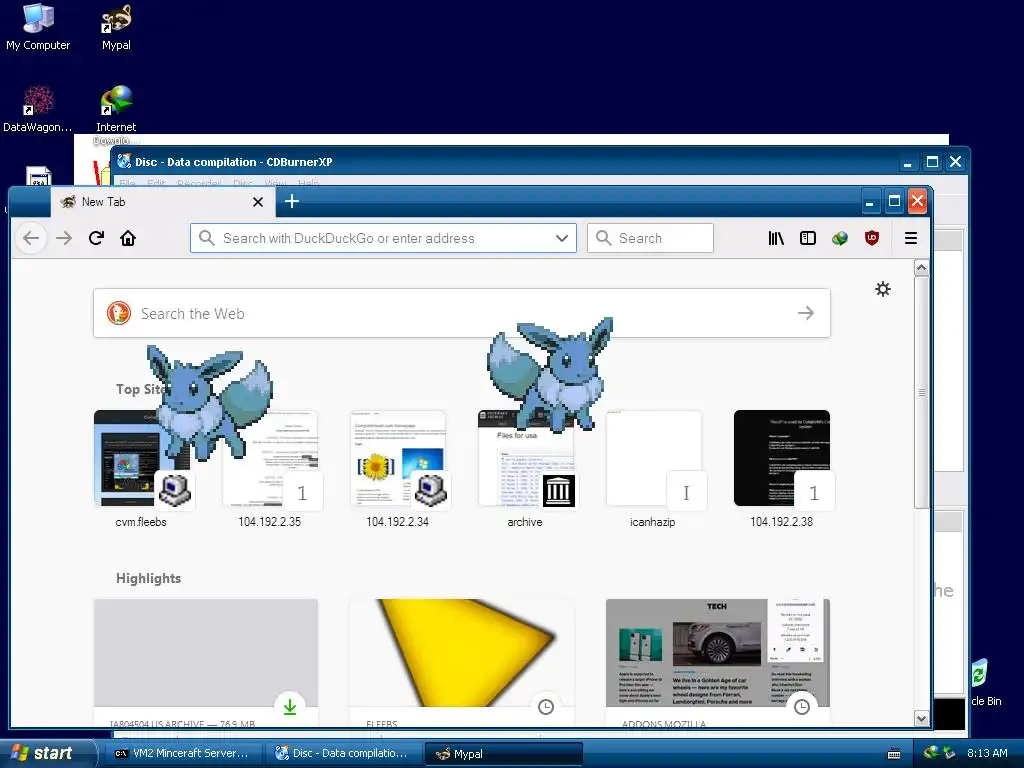Screen dimensions: 1024x768
Task: Switch to Disc - Data compilation taskbar item
Action: click(x=343, y=754)
